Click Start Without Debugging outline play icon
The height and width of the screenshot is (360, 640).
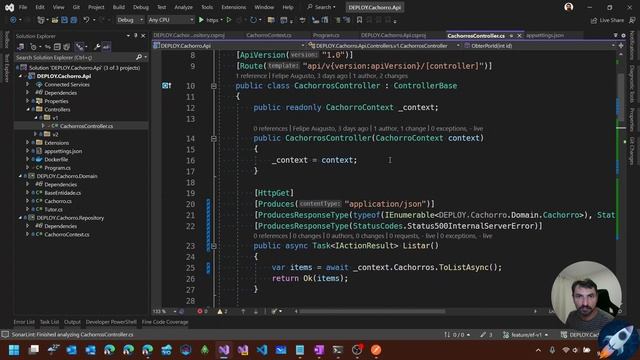point(229,20)
